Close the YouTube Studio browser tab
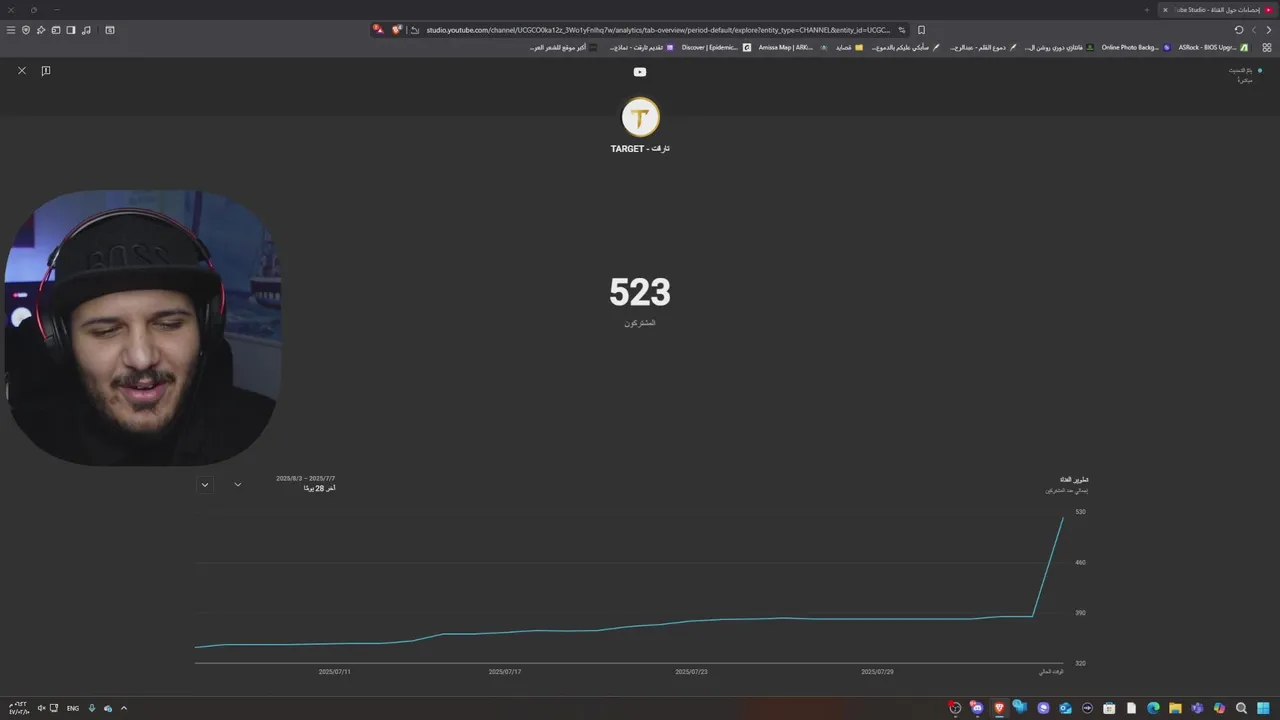Viewport: 1280px width, 720px height. coord(1165,10)
